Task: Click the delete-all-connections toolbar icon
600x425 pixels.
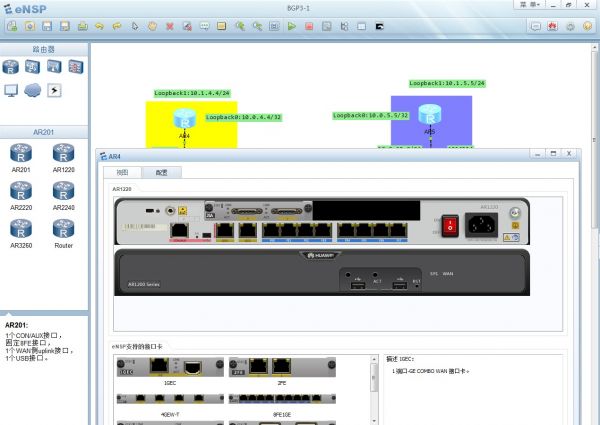Action: (x=187, y=26)
